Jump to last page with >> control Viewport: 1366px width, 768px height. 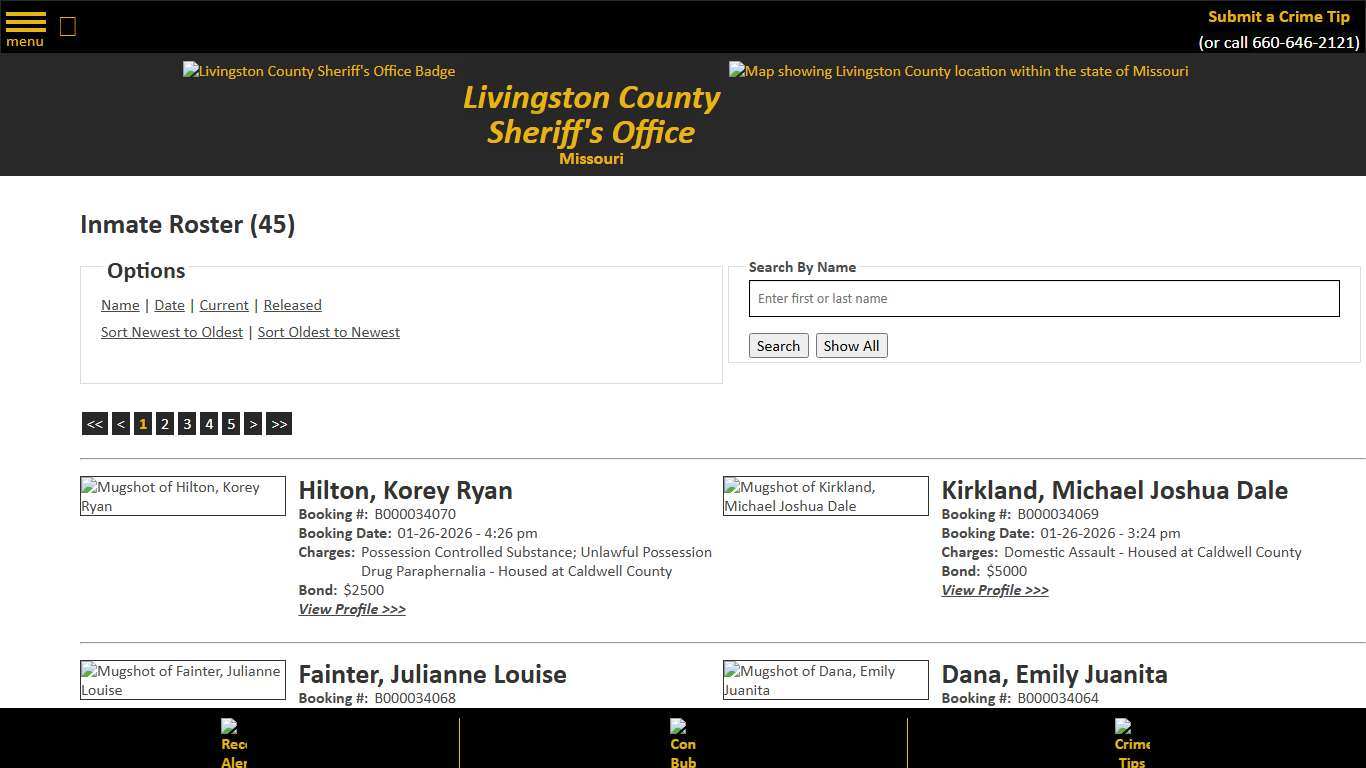click(278, 423)
